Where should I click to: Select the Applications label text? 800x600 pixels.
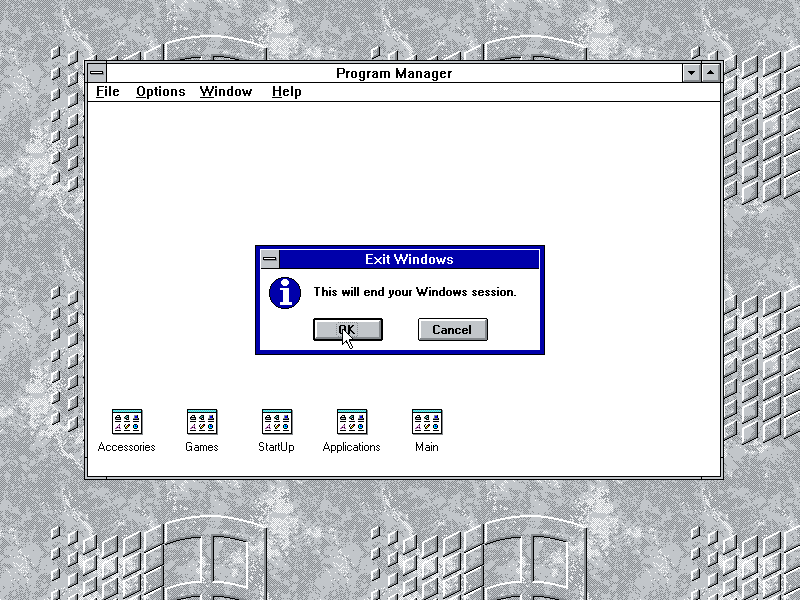[x=352, y=447]
